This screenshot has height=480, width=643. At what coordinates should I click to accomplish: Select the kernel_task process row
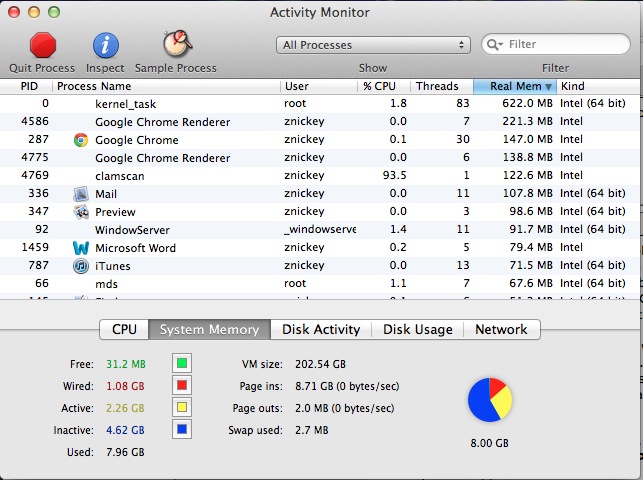pyautogui.click(x=320, y=104)
